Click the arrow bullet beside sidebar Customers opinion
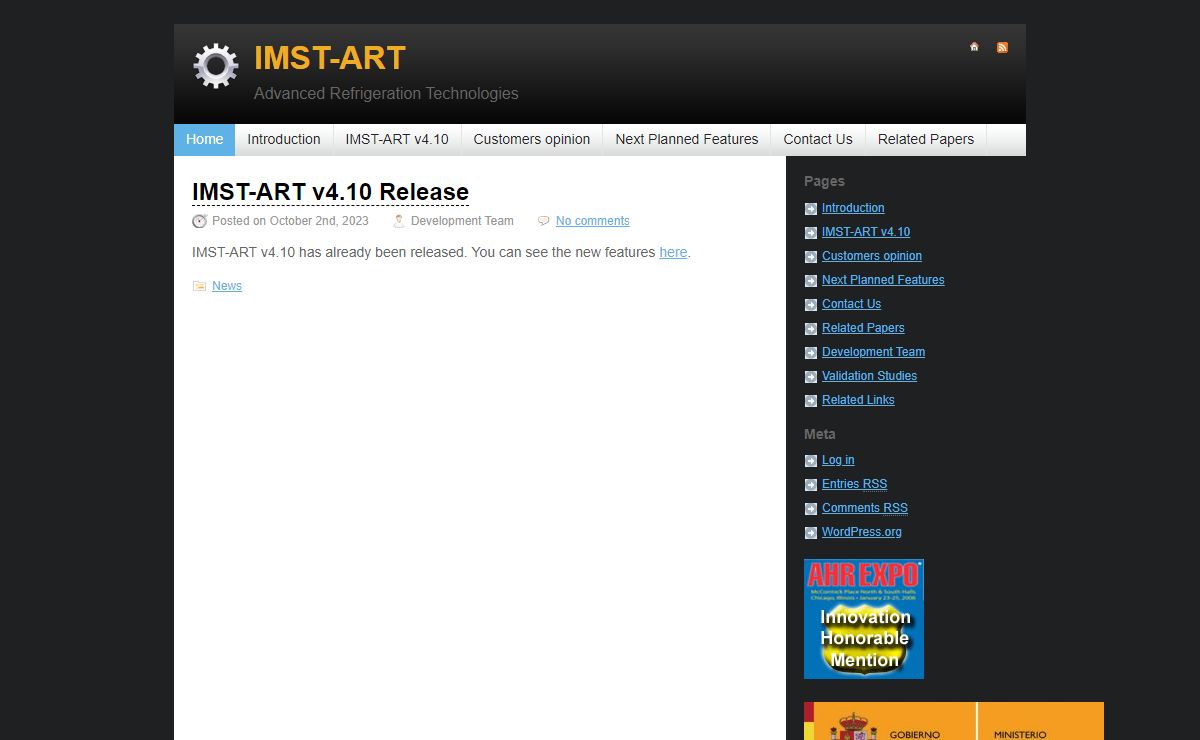 811,257
